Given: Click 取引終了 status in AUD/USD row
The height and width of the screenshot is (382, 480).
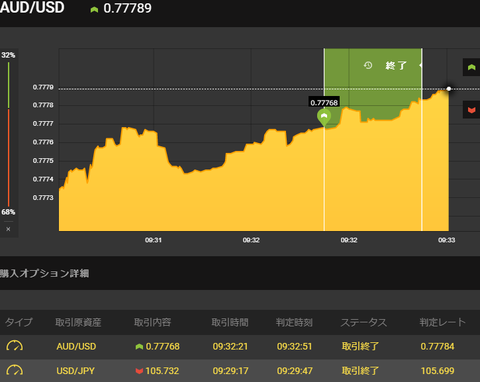Looking at the screenshot, I should [360, 346].
